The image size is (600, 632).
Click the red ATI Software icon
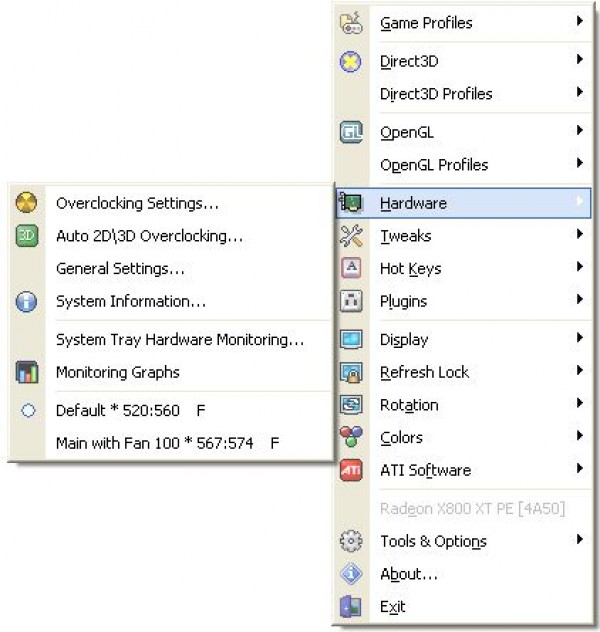351,470
